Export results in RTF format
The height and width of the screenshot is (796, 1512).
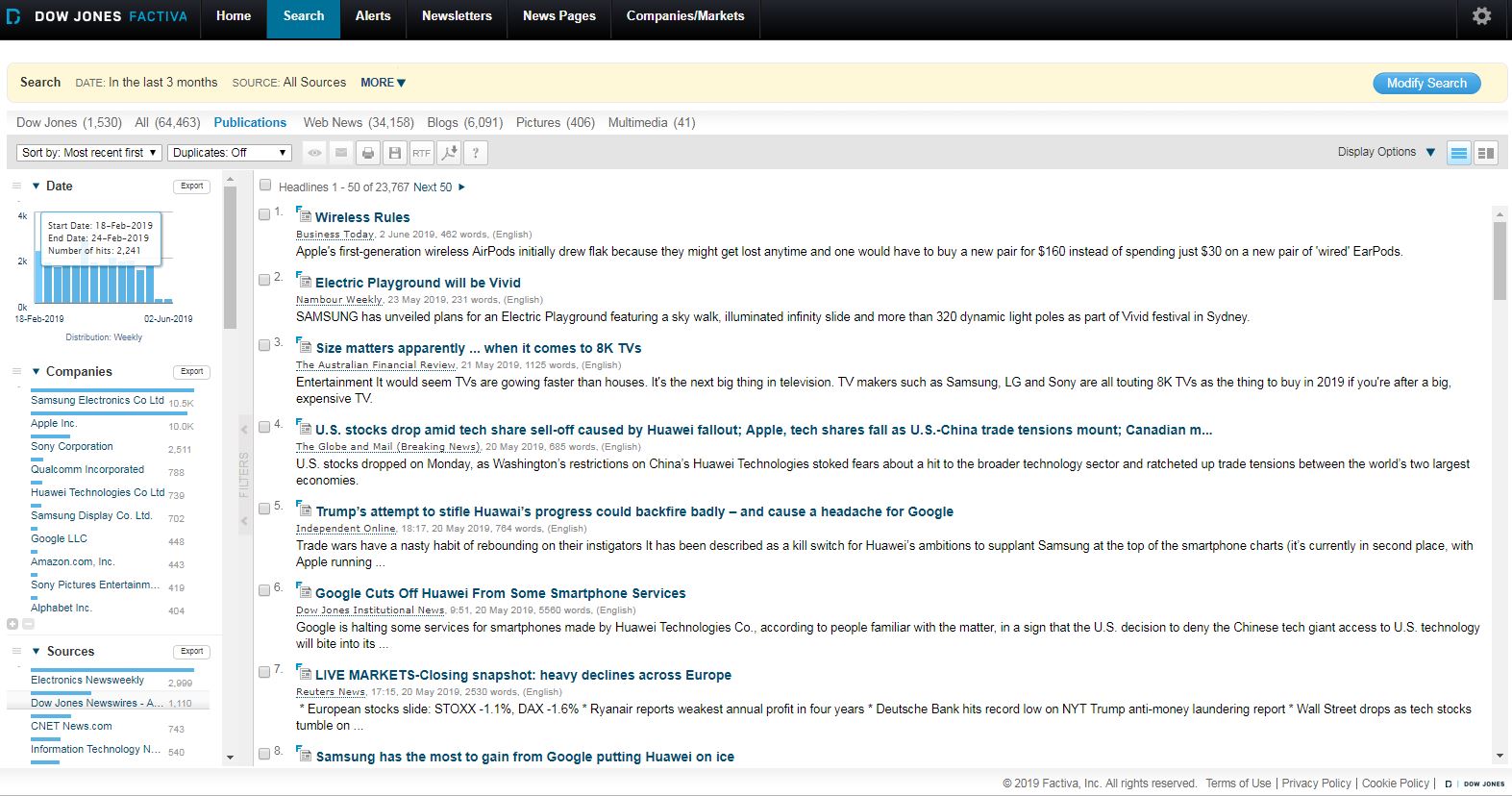tap(421, 153)
